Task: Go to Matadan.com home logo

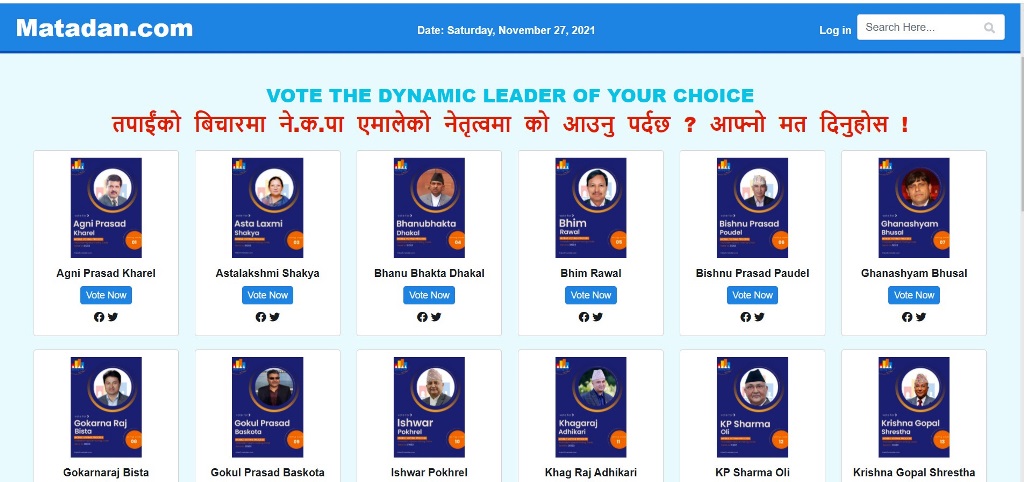Action: pyautogui.click(x=104, y=28)
